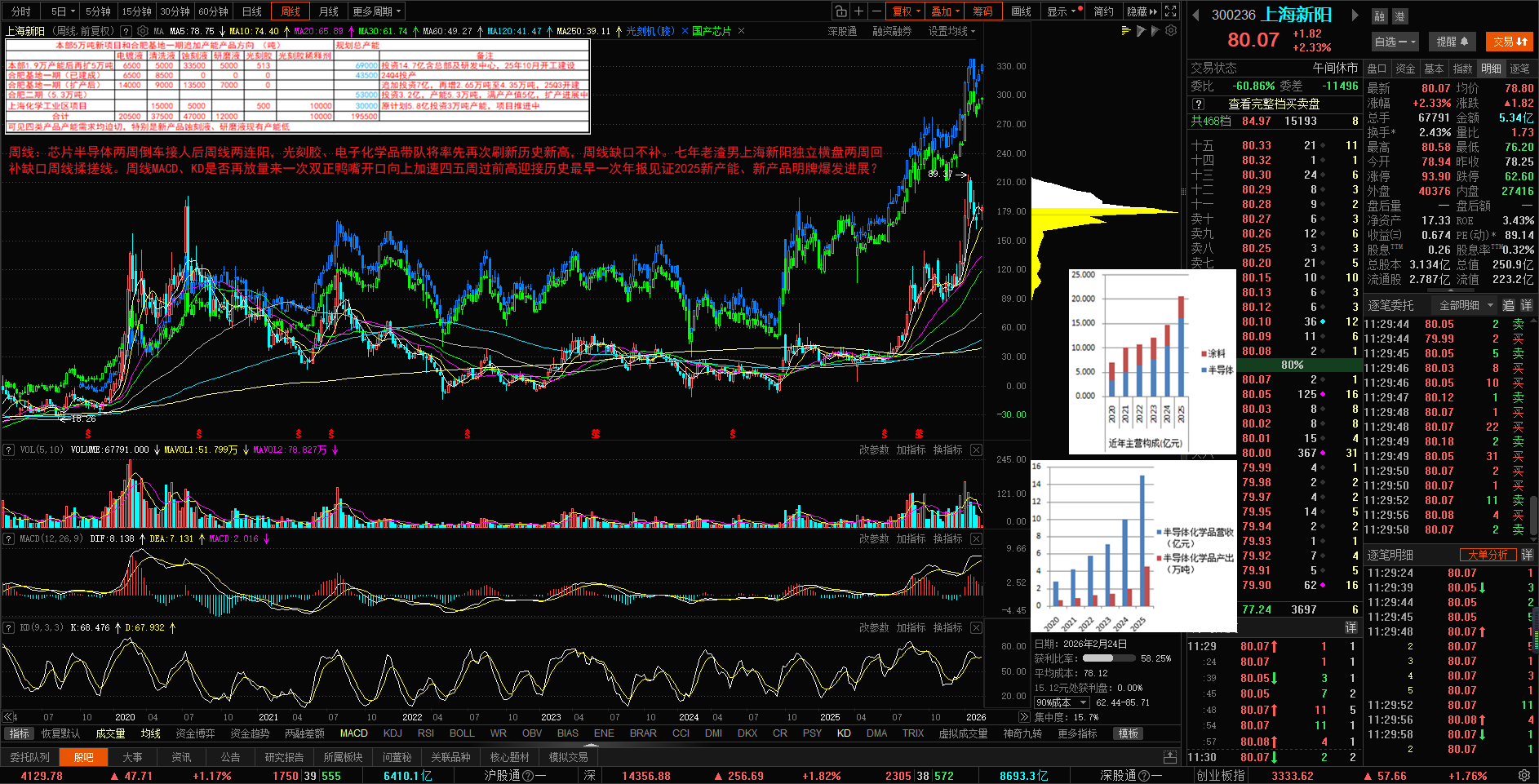1539x784 pixels.
Task: Go to previous stock arrow
Action: pyautogui.click(x=1195, y=15)
